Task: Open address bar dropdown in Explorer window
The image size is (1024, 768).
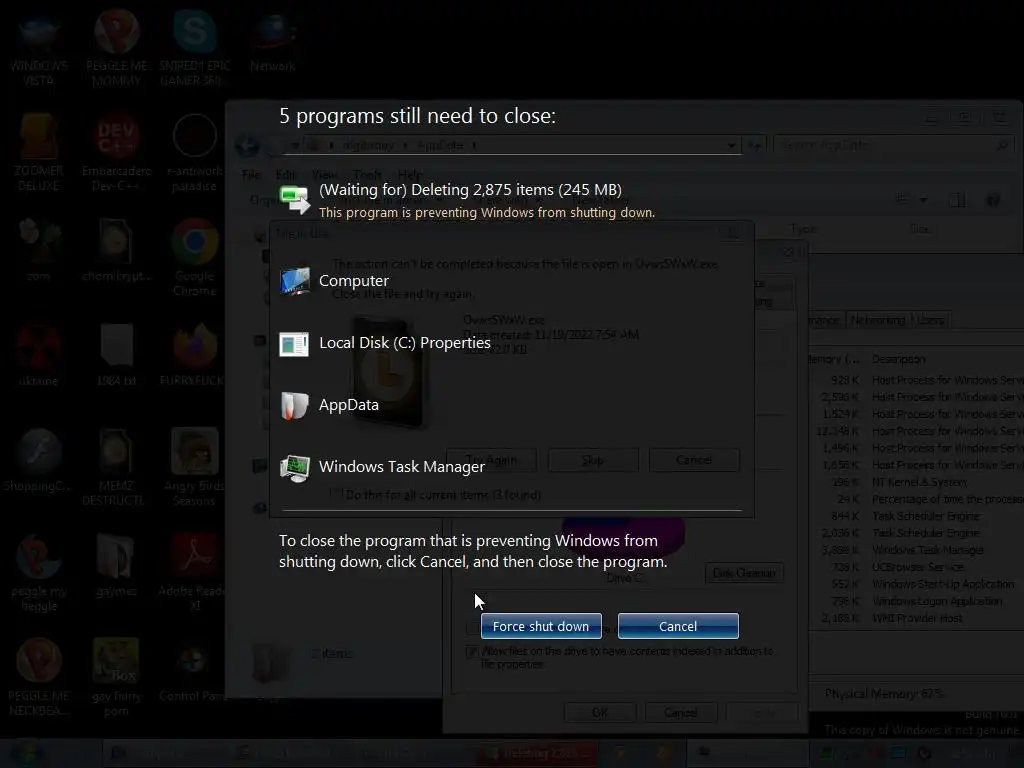Action: click(731, 145)
